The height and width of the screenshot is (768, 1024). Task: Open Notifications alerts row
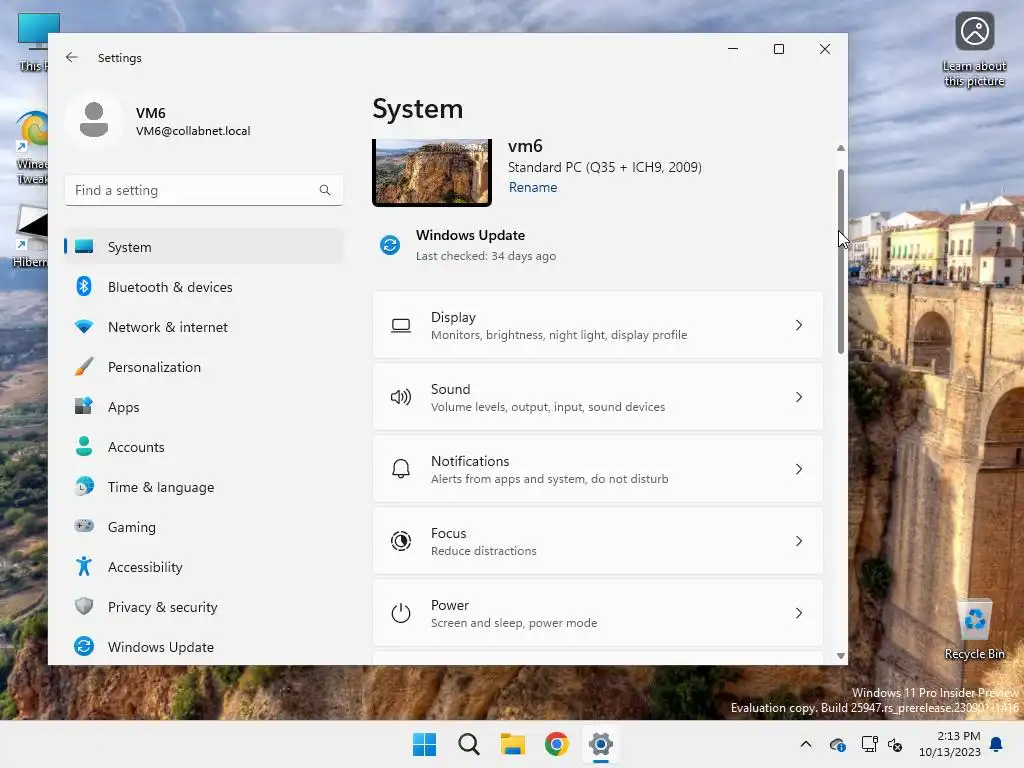tap(598, 469)
